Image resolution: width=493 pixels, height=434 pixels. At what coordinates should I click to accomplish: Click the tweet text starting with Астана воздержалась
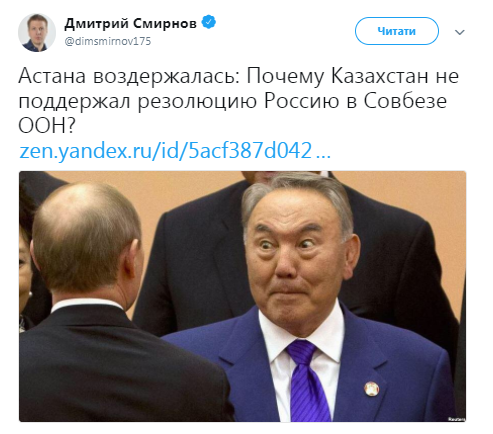pyautogui.click(x=238, y=101)
